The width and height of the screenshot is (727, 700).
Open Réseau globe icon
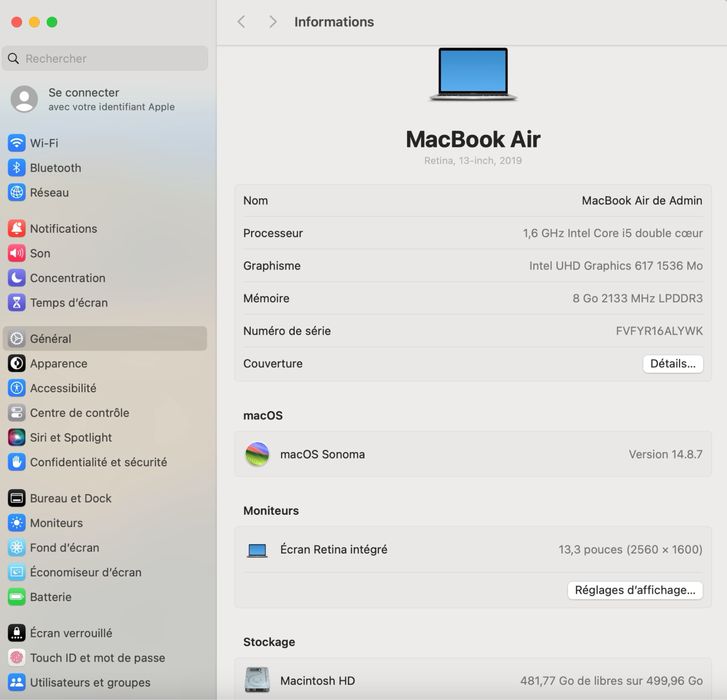click(x=17, y=192)
